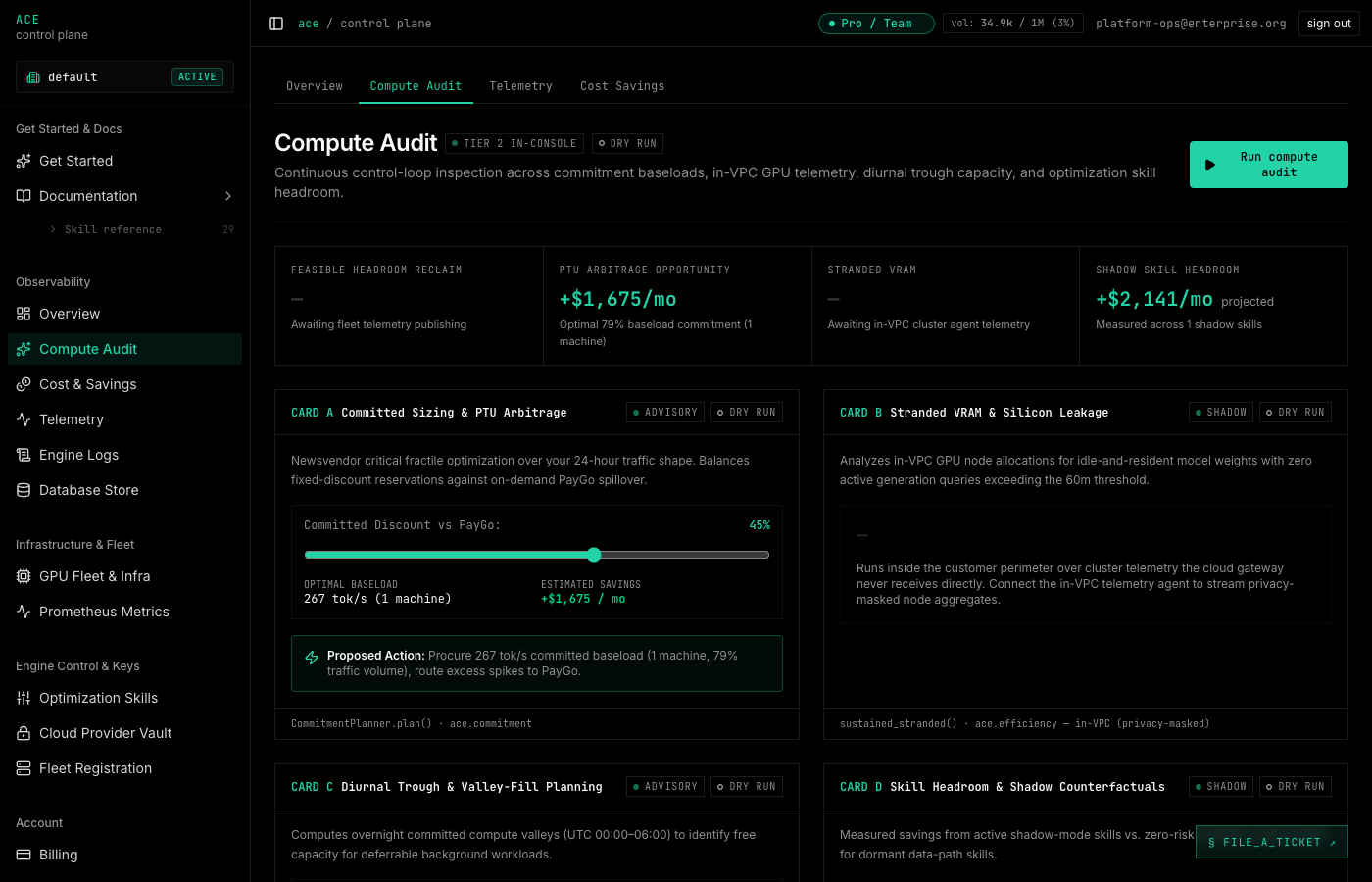Click Card D DRY RUN badge
This screenshot has height=882, width=1372.
(1296, 787)
